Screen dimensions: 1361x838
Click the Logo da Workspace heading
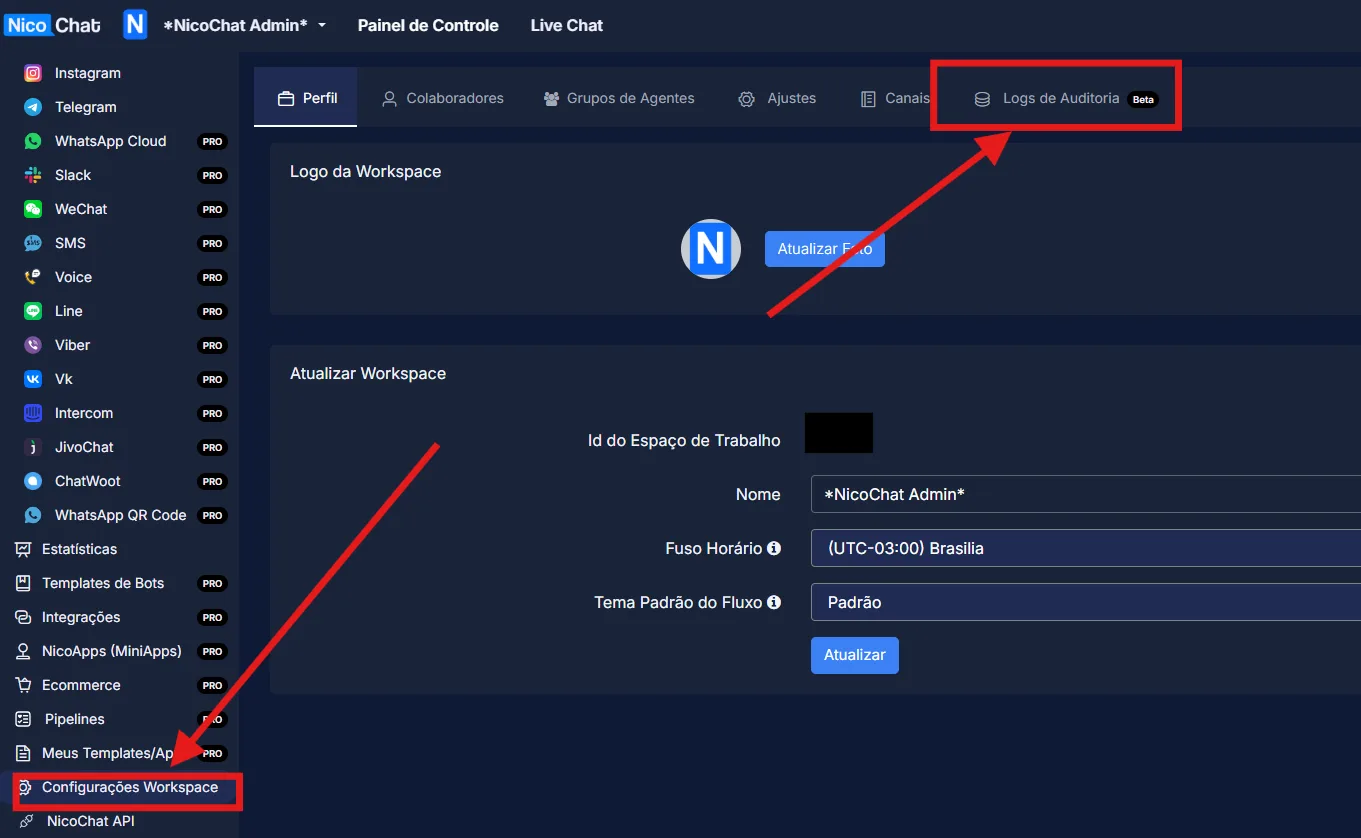[x=365, y=171]
